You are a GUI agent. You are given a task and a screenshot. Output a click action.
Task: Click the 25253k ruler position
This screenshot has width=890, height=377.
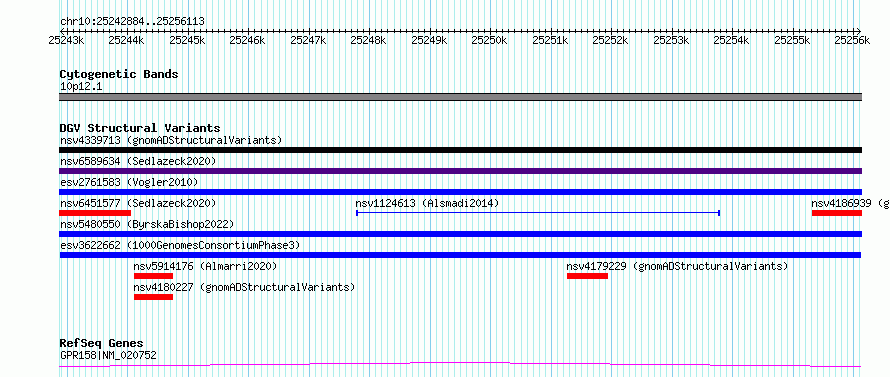point(671,40)
